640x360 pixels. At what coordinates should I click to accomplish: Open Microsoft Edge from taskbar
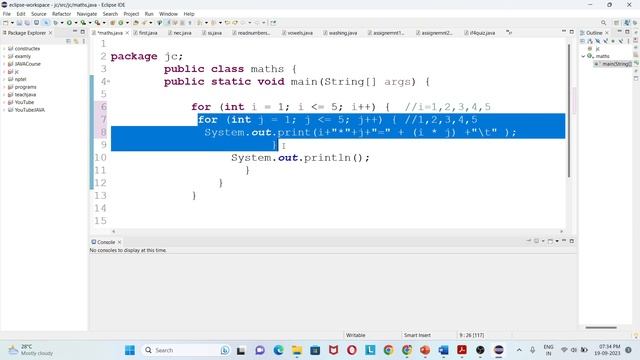point(278,350)
